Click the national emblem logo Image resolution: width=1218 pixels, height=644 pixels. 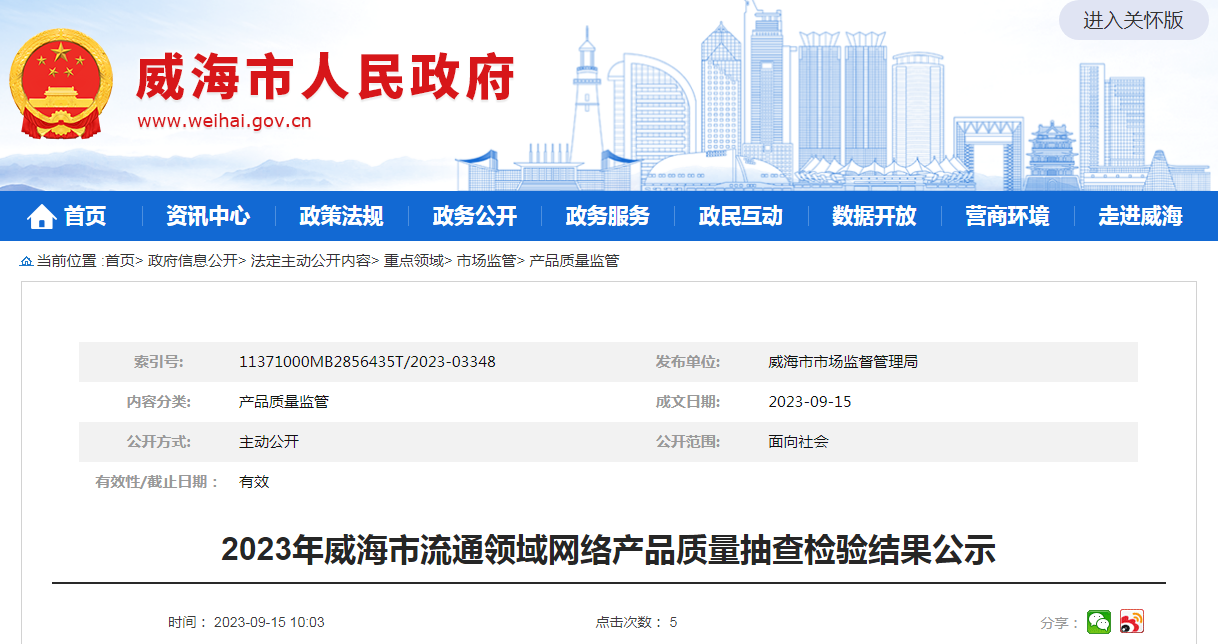[x=62, y=86]
